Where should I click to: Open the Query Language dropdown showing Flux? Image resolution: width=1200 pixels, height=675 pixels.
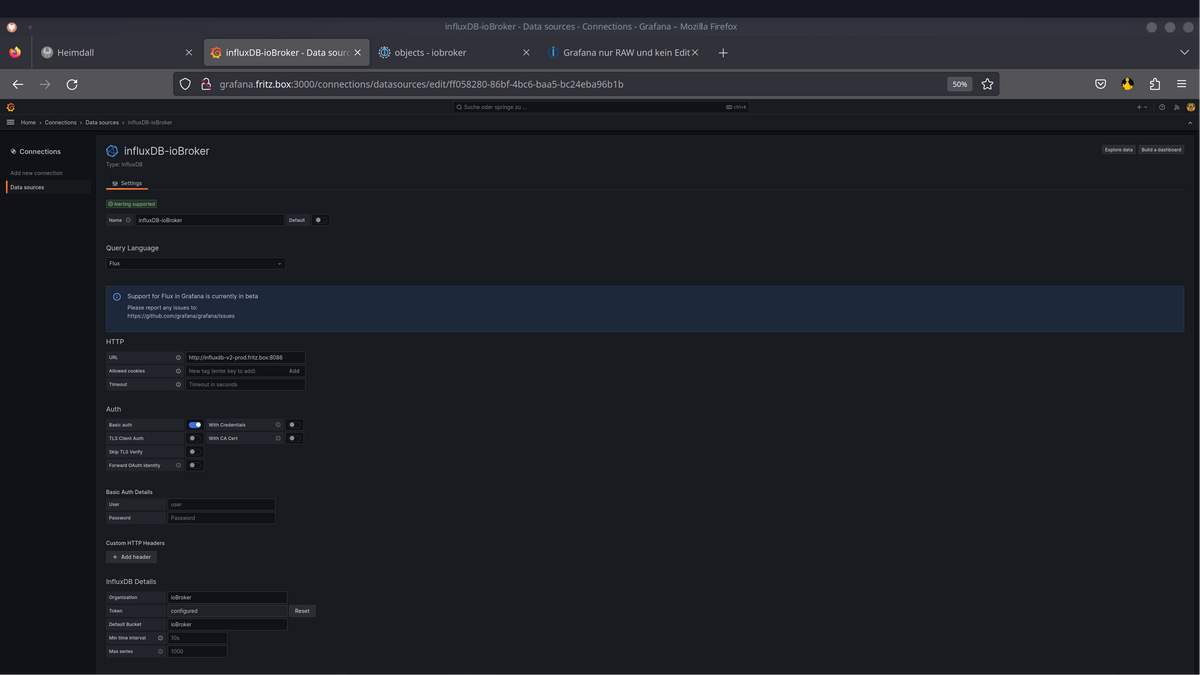coord(196,264)
